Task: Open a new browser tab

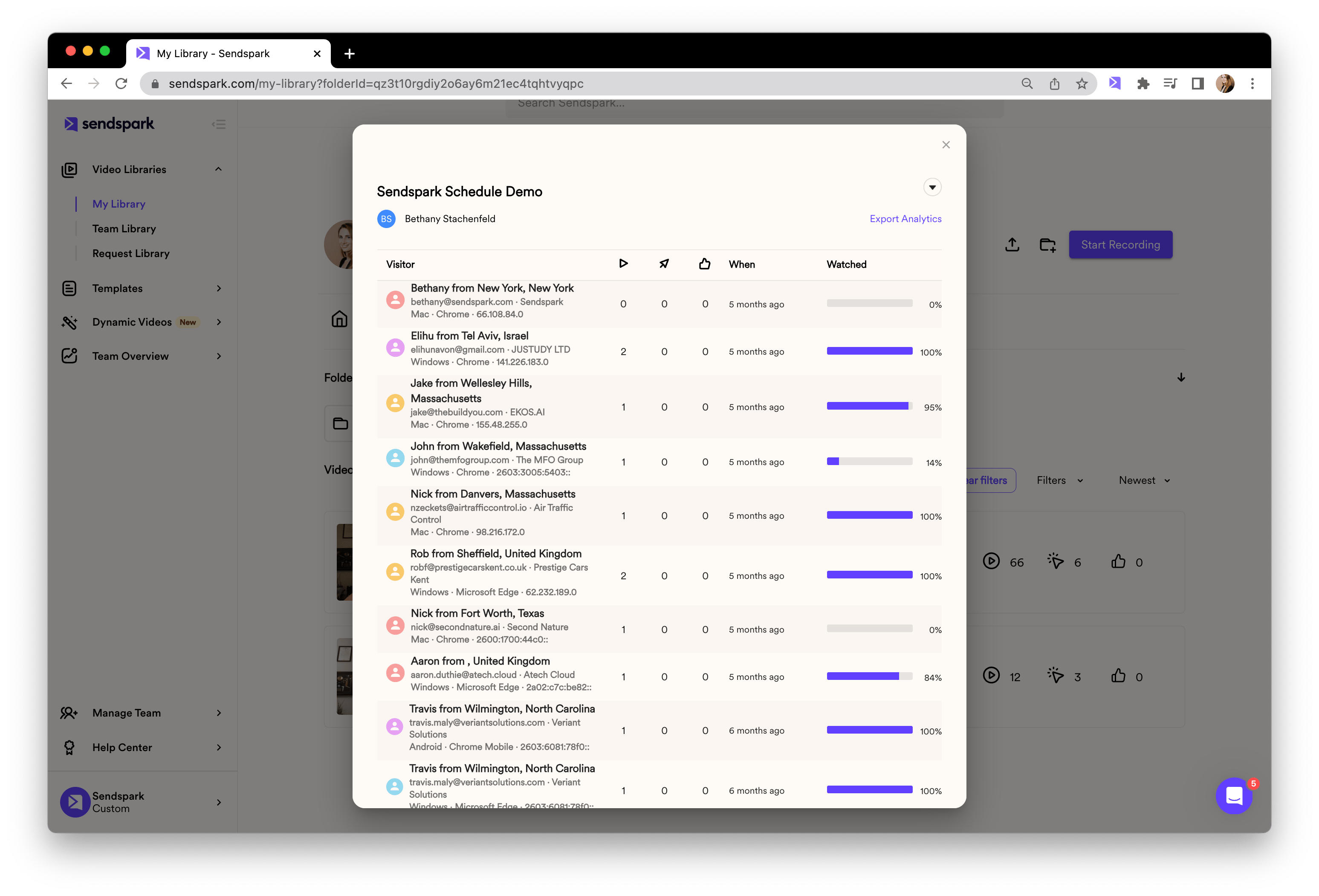Action: coord(350,53)
